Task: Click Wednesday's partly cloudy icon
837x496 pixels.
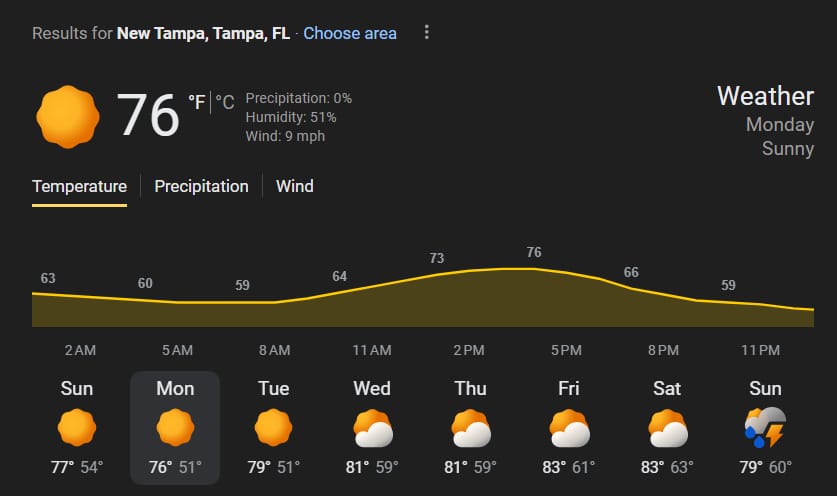Action: (372, 430)
